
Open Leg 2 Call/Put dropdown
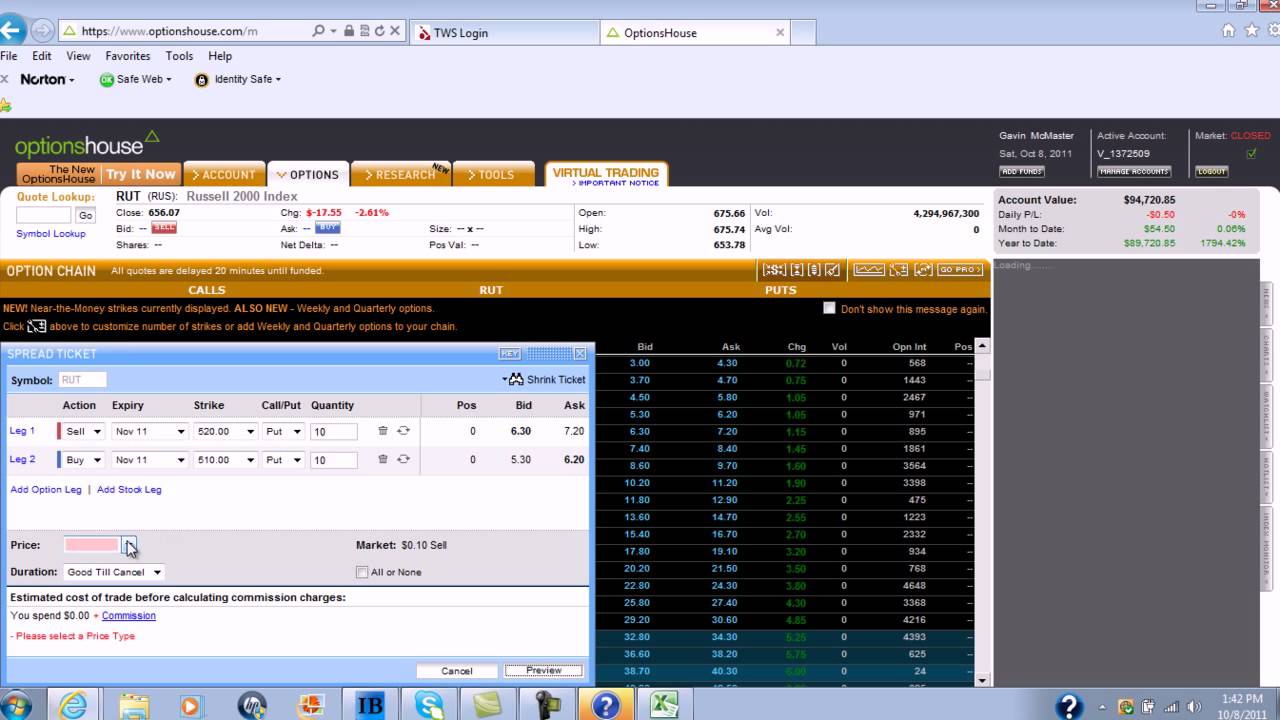point(283,460)
